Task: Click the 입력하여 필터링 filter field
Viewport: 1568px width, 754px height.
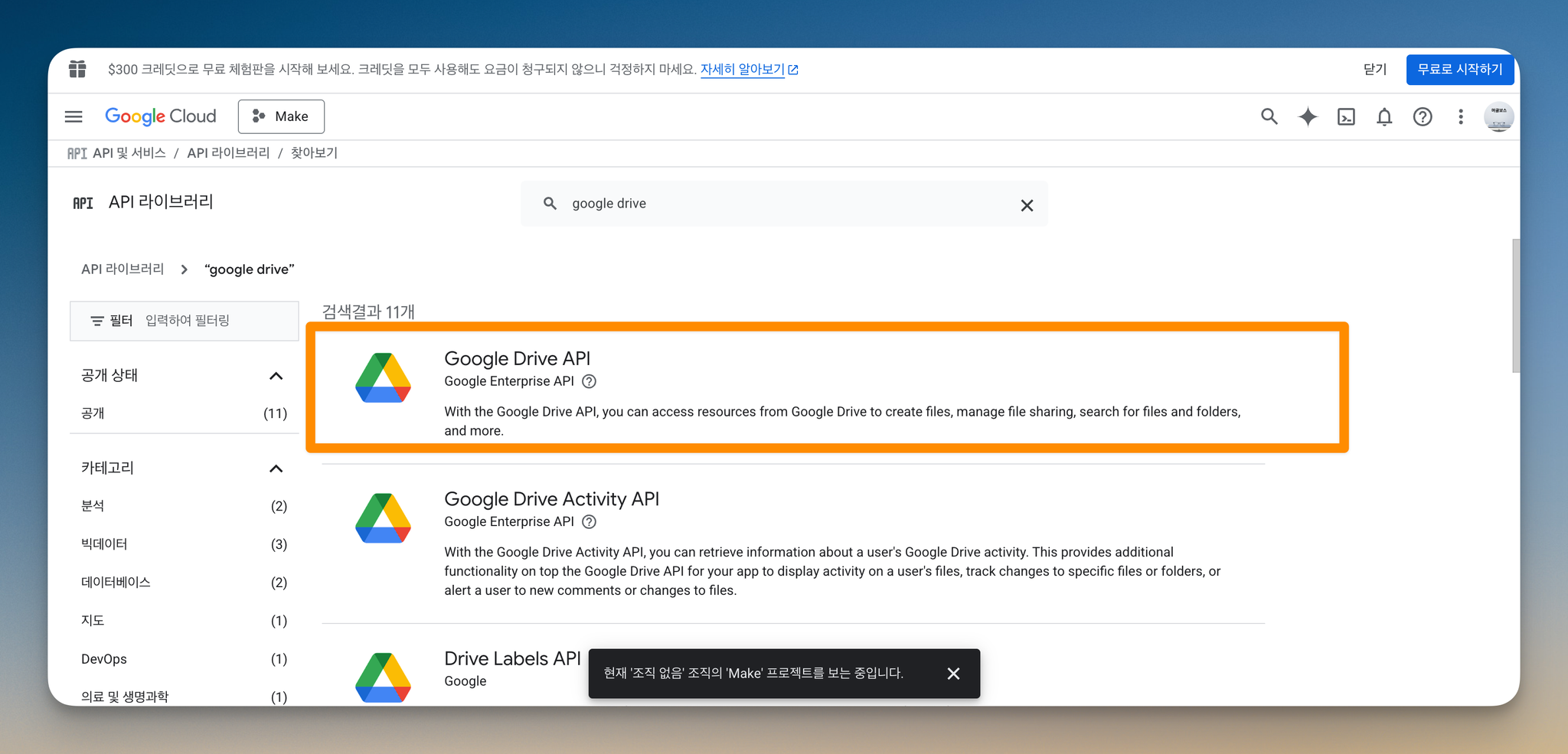Action: (184, 321)
